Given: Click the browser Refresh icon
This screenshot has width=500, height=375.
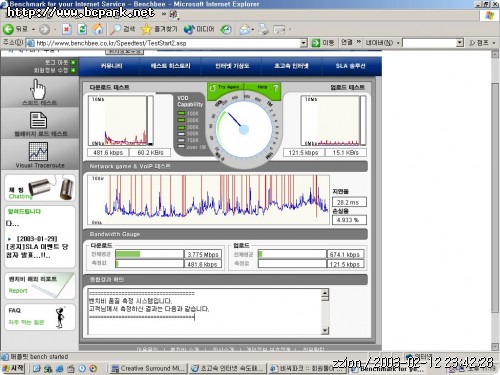Looking at the screenshot, I should 82,29.
